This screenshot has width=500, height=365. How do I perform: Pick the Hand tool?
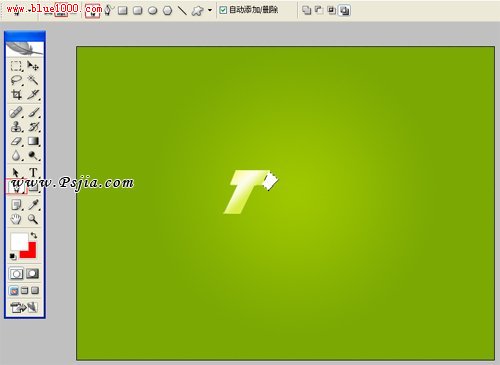tap(16, 219)
